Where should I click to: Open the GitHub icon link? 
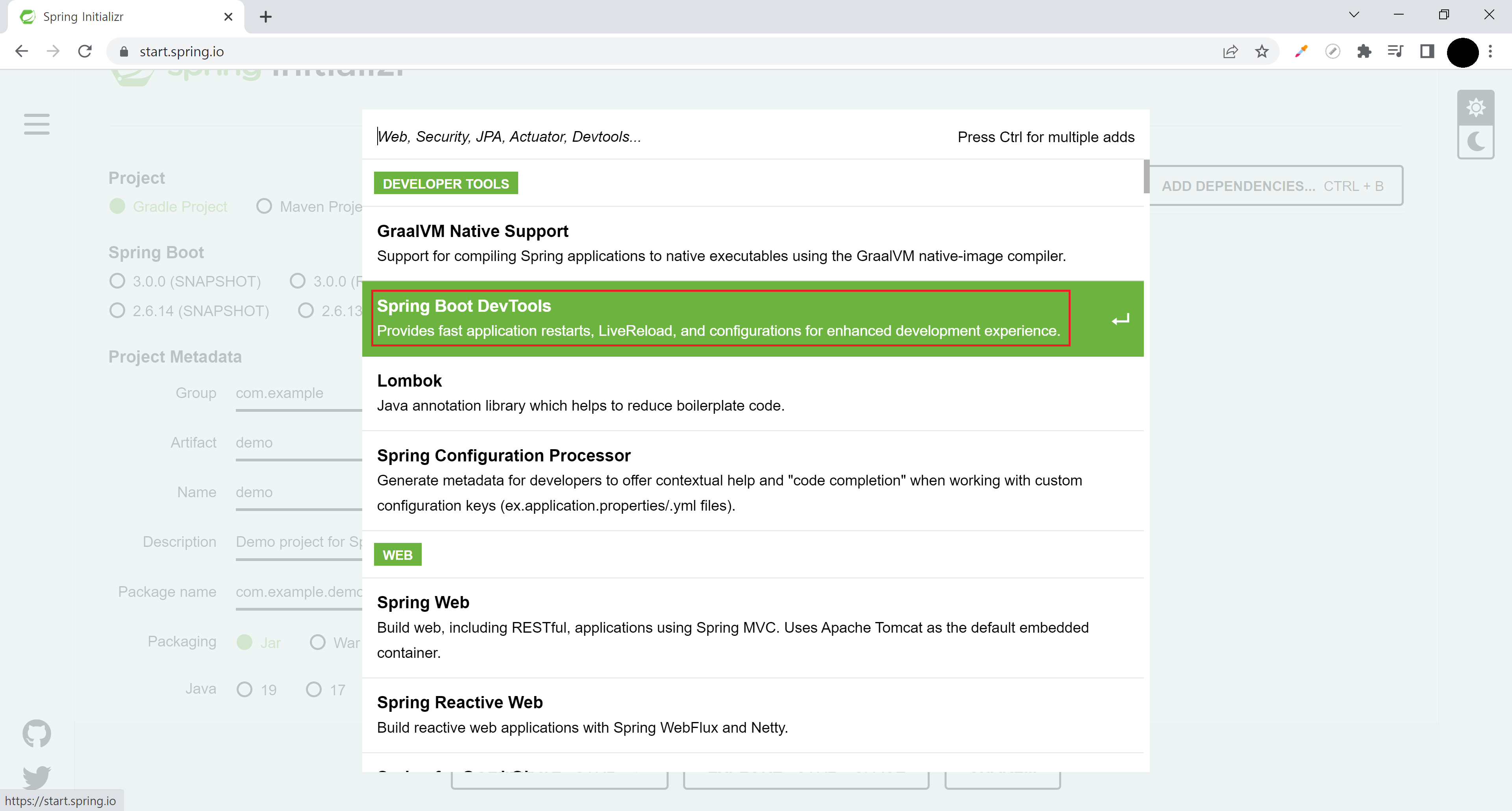[x=36, y=733]
